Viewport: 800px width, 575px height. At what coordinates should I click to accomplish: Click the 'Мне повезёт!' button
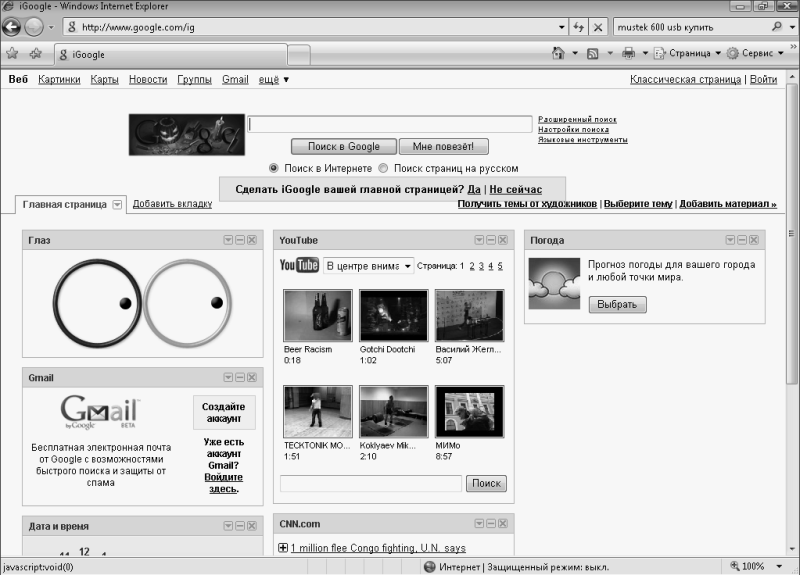point(443,146)
